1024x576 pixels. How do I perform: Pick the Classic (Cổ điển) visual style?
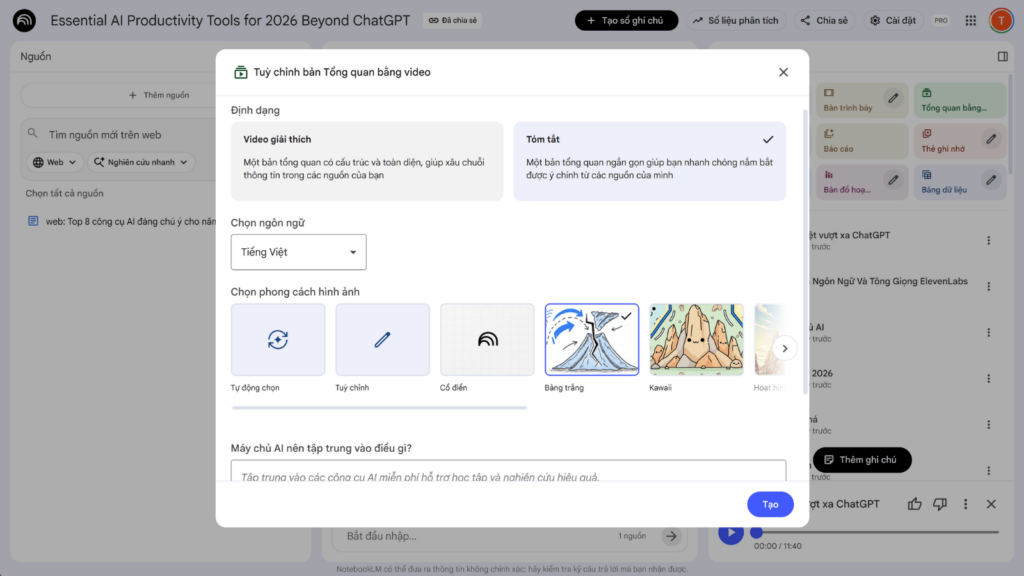[x=487, y=340]
